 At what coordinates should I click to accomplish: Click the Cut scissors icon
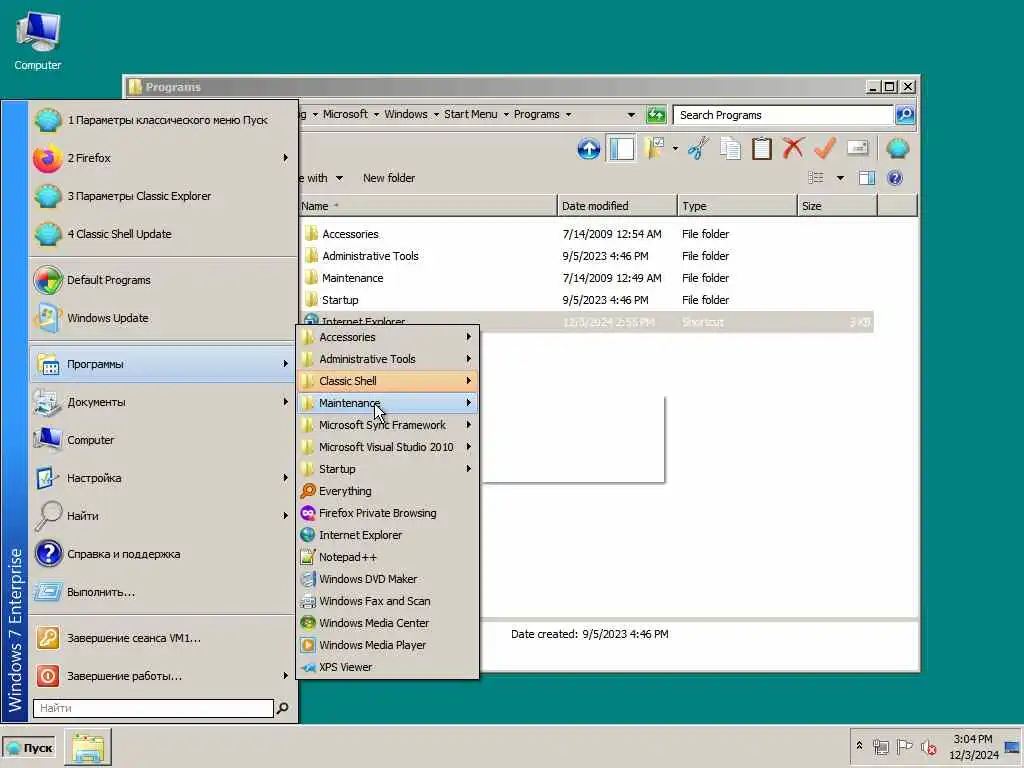tap(698, 149)
